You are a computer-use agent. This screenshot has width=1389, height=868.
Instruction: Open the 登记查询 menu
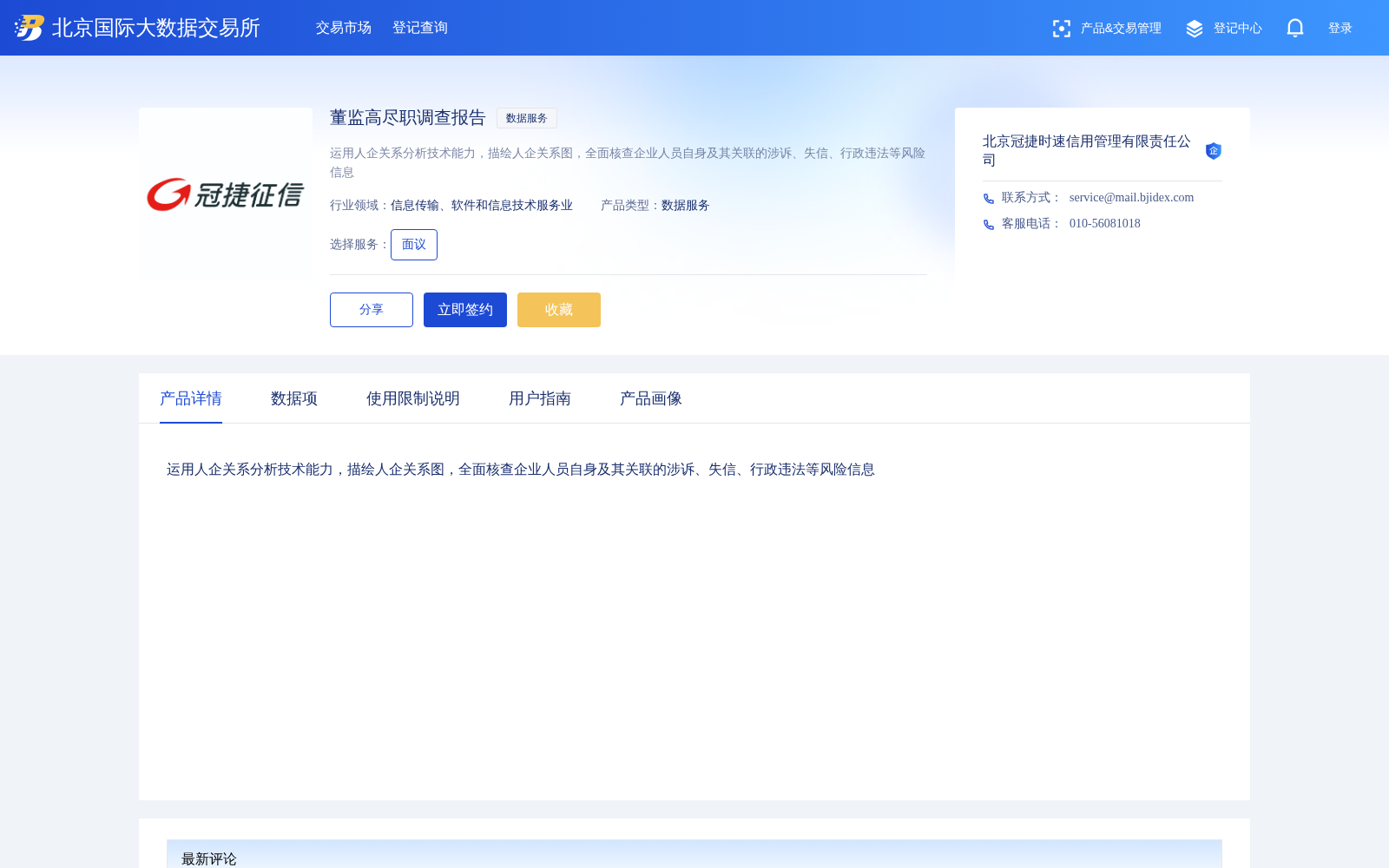pos(420,28)
